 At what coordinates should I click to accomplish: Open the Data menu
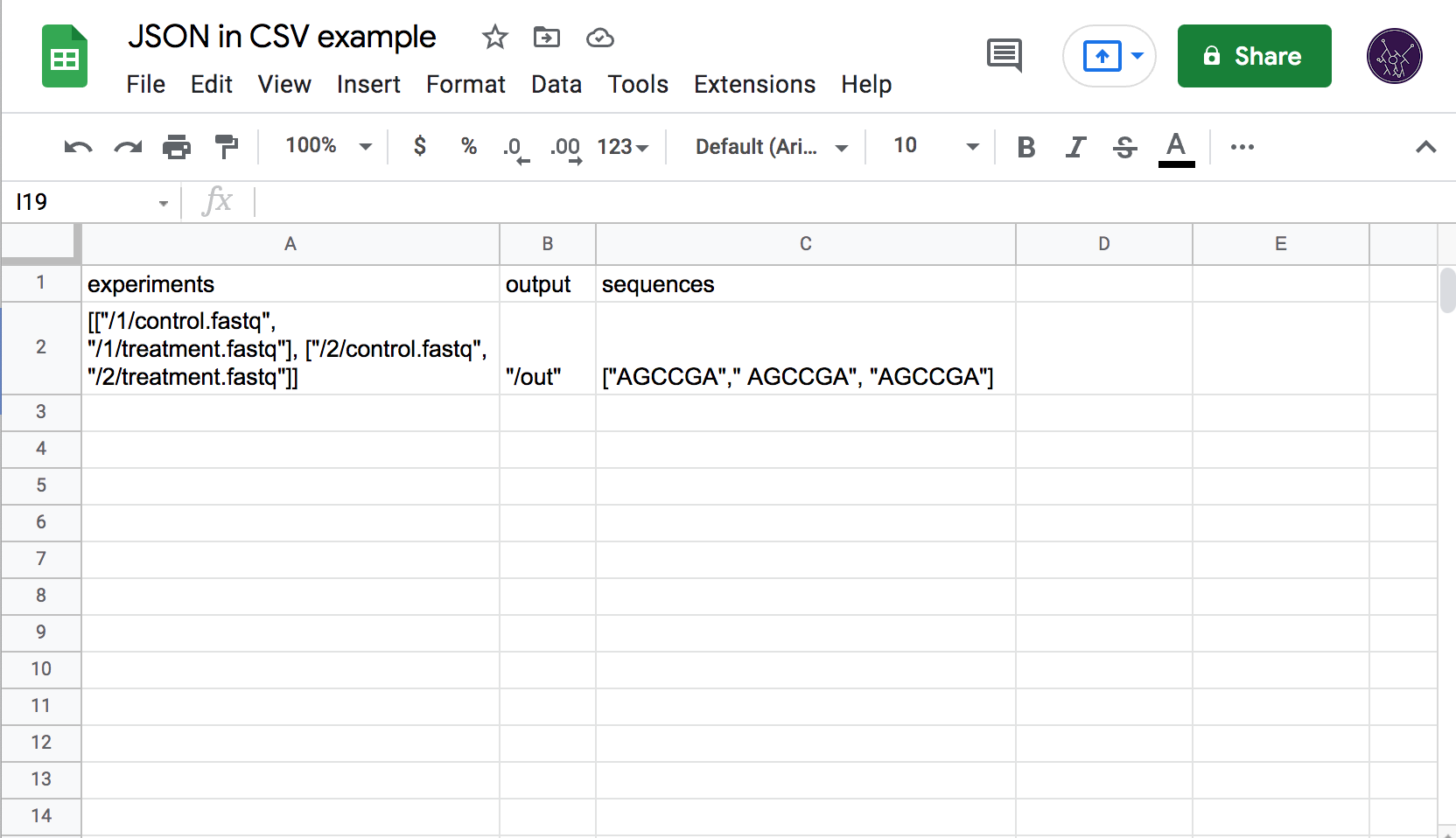(556, 84)
